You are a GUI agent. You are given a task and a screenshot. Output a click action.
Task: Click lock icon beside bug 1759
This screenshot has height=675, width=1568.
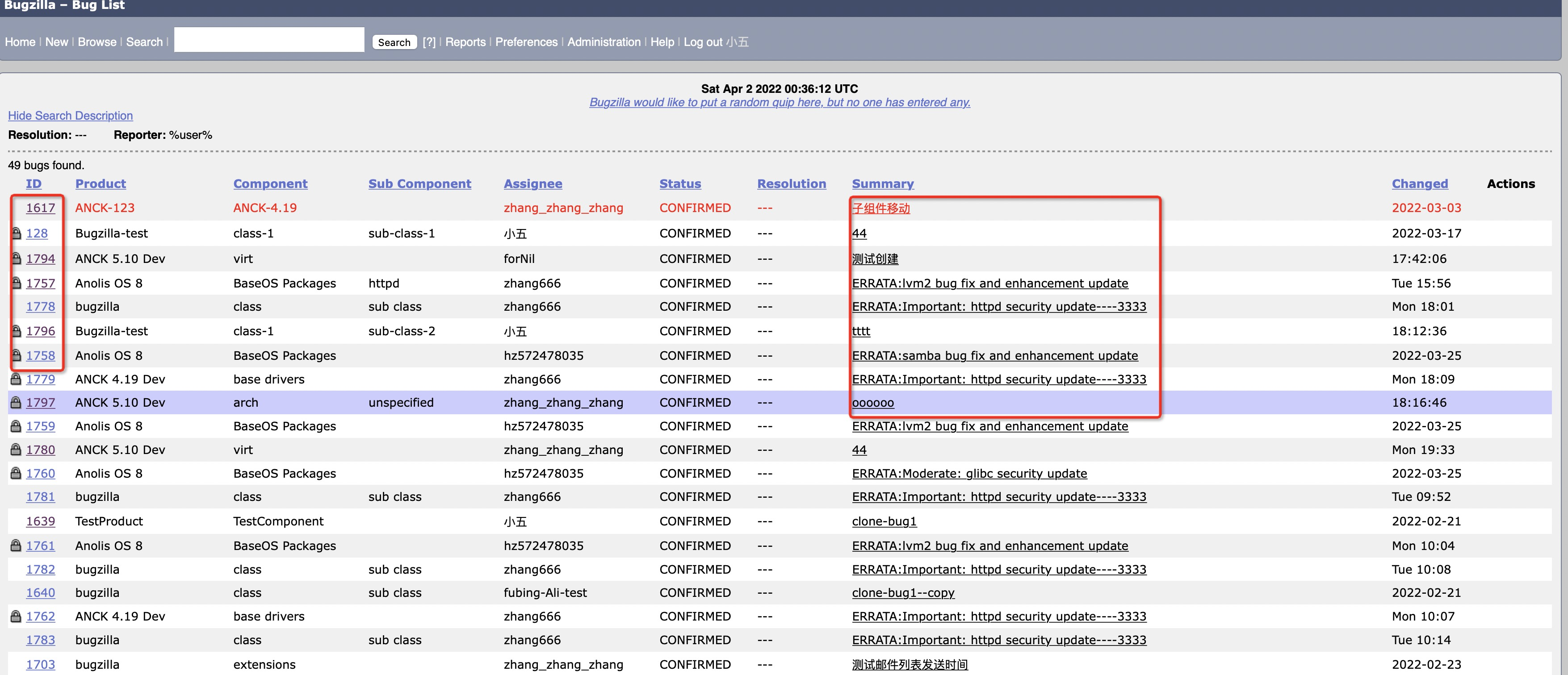(17, 426)
